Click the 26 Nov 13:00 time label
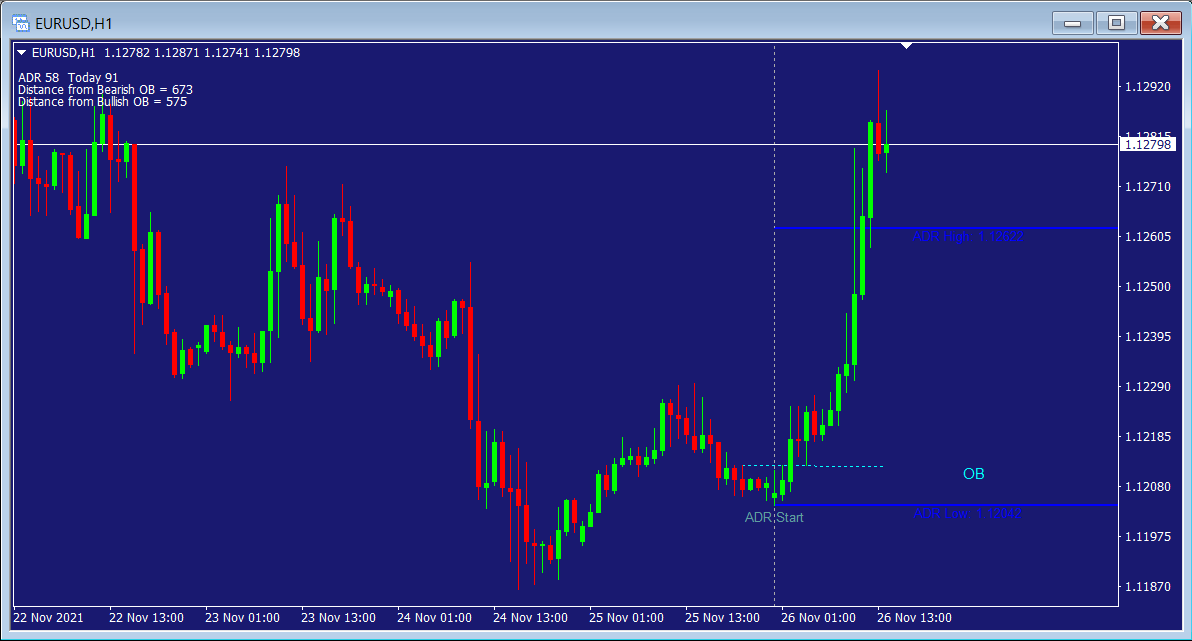Screen dimensions: 1192x641 [x=914, y=617]
